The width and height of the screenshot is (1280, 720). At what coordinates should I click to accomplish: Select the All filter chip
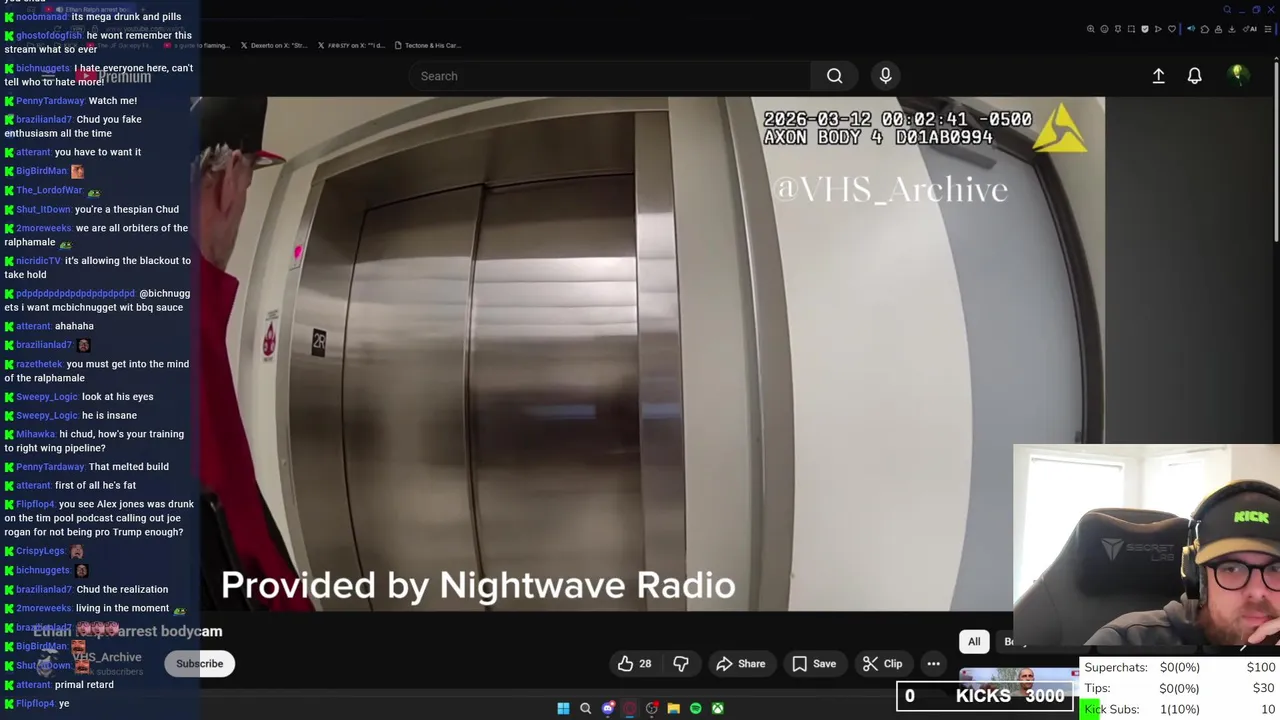click(974, 642)
